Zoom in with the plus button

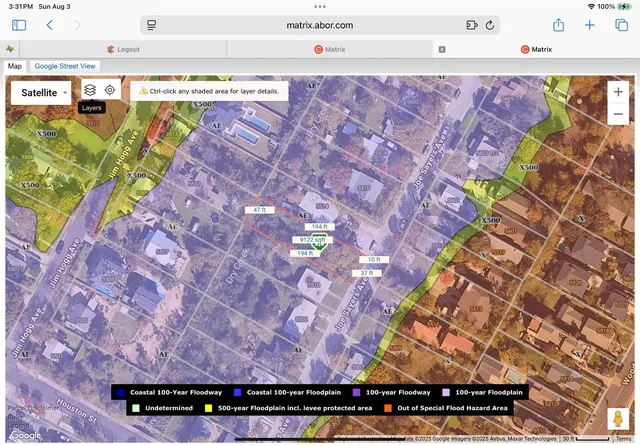(x=618, y=92)
